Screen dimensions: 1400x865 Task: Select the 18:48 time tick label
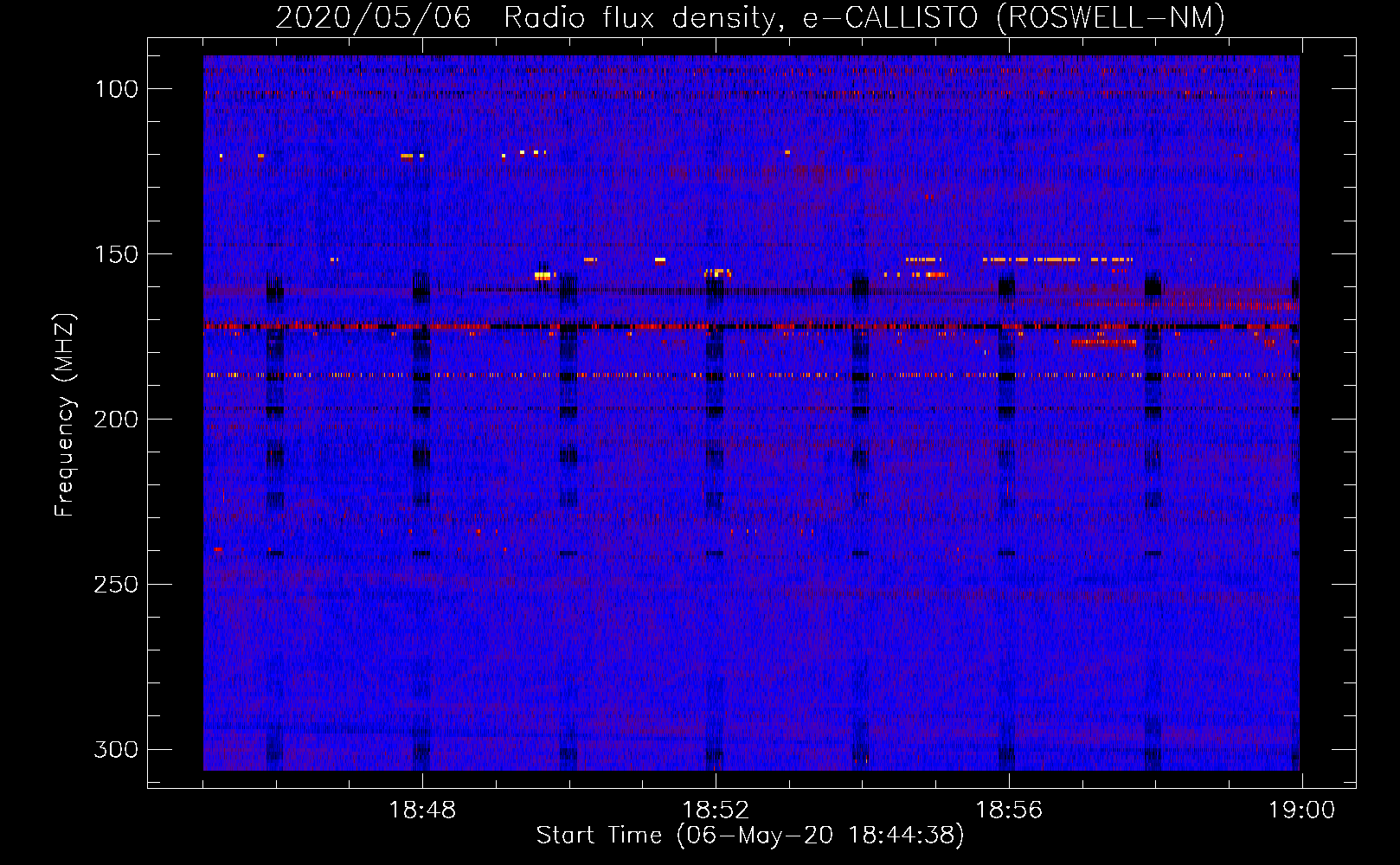(422, 811)
